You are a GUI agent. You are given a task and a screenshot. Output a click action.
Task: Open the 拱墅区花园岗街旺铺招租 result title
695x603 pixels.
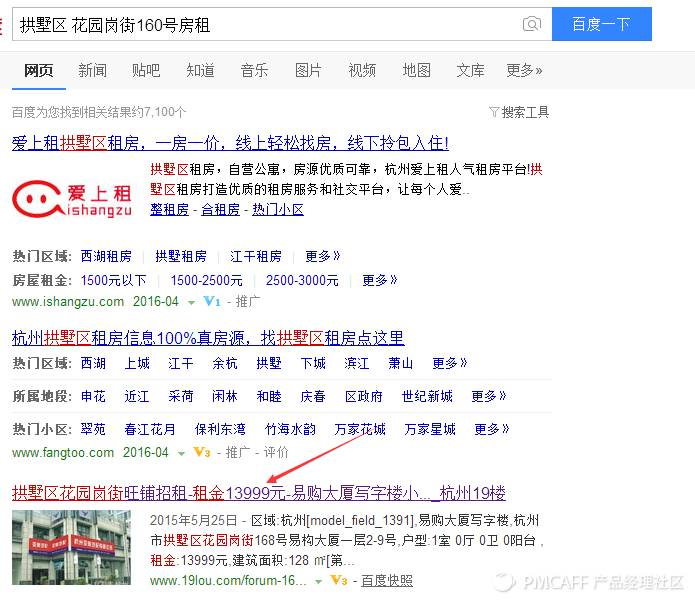[259, 493]
